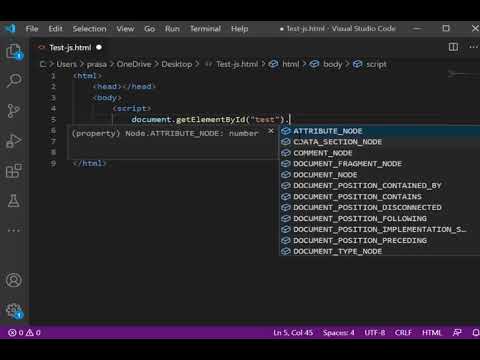Open the Edit menu
Viewport: 480px width, 360px height.
[55, 29]
